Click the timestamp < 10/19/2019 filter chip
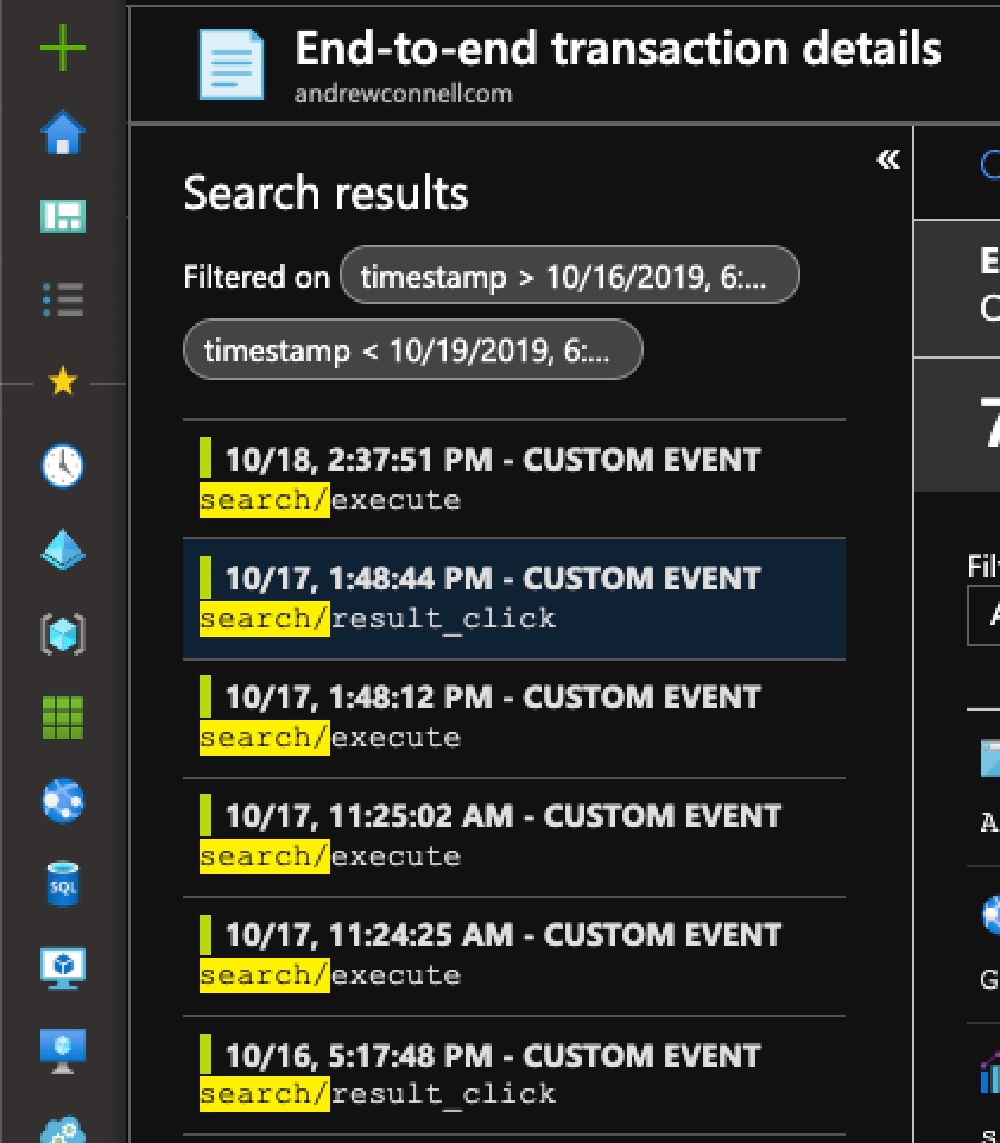Image resolution: width=1000 pixels, height=1143 pixels. pos(412,349)
